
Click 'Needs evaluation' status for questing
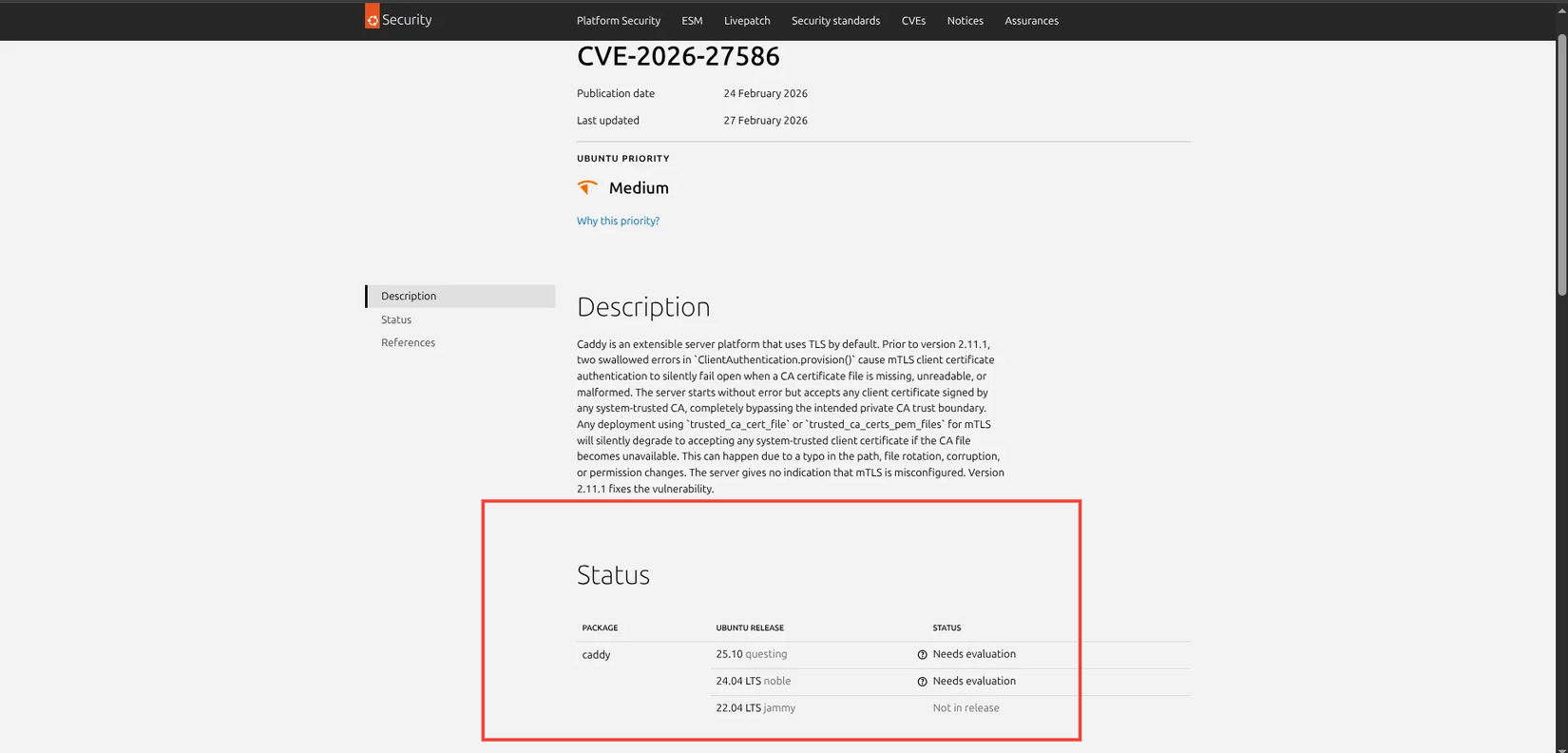(x=974, y=654)
